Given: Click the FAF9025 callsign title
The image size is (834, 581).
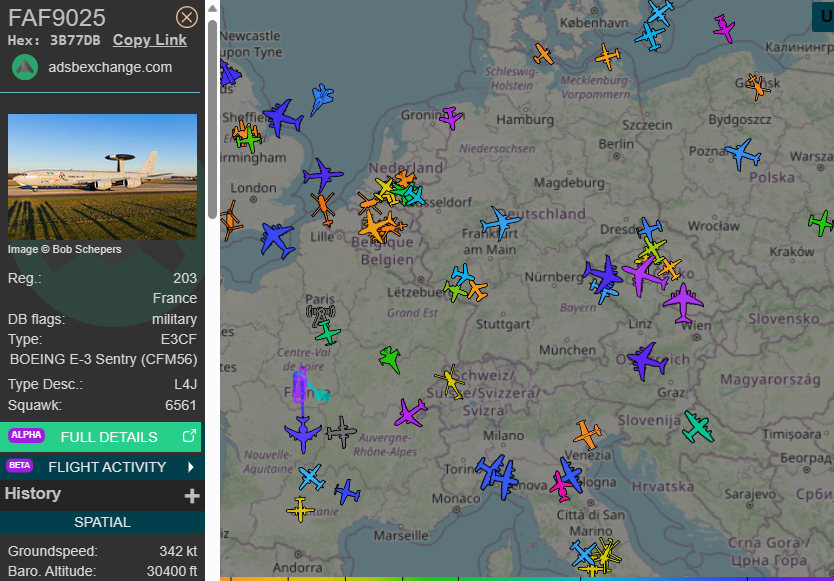Looking at the screenshot, I should point(57,18).
